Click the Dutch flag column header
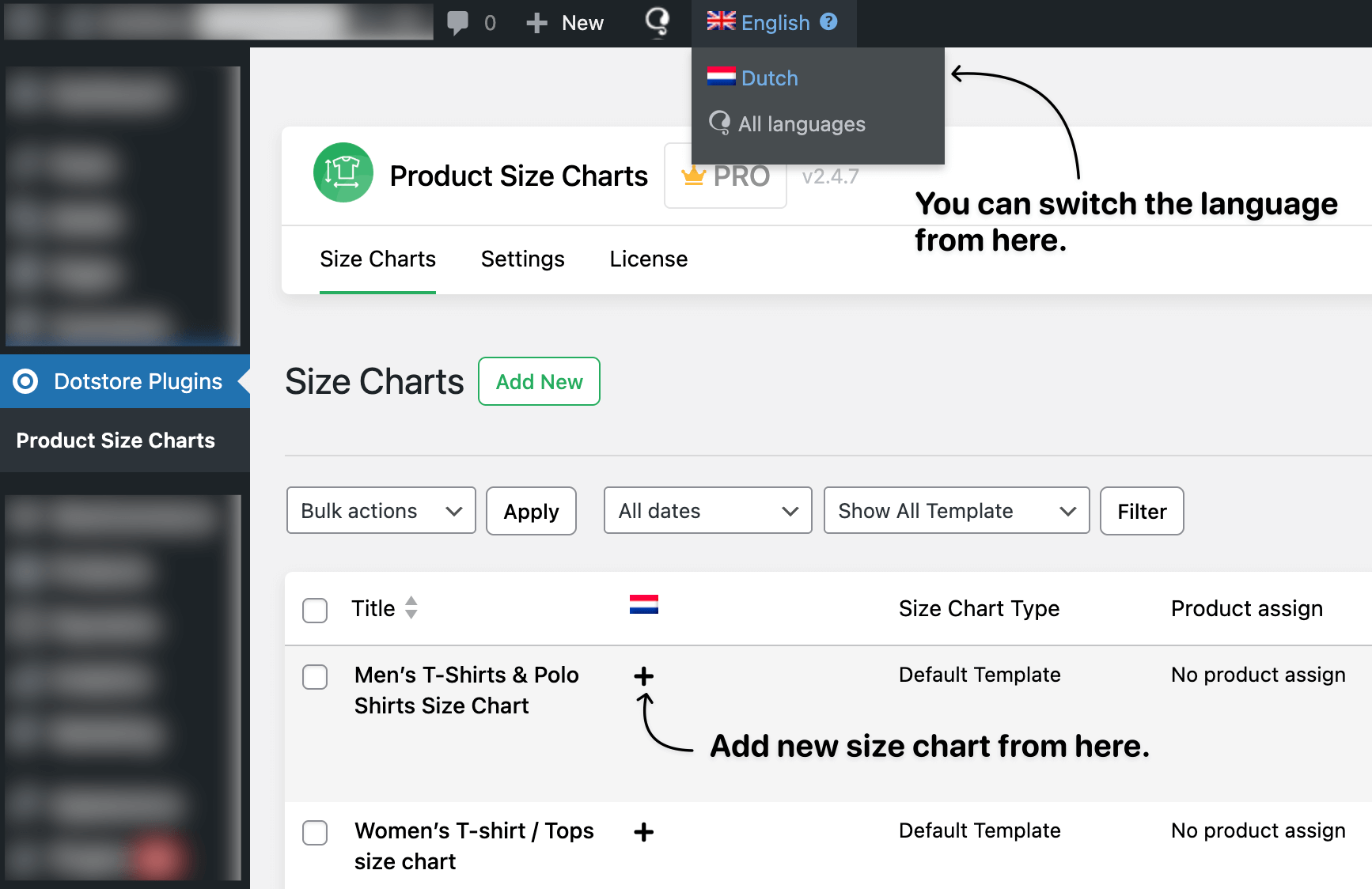 (x=643, y=606)
